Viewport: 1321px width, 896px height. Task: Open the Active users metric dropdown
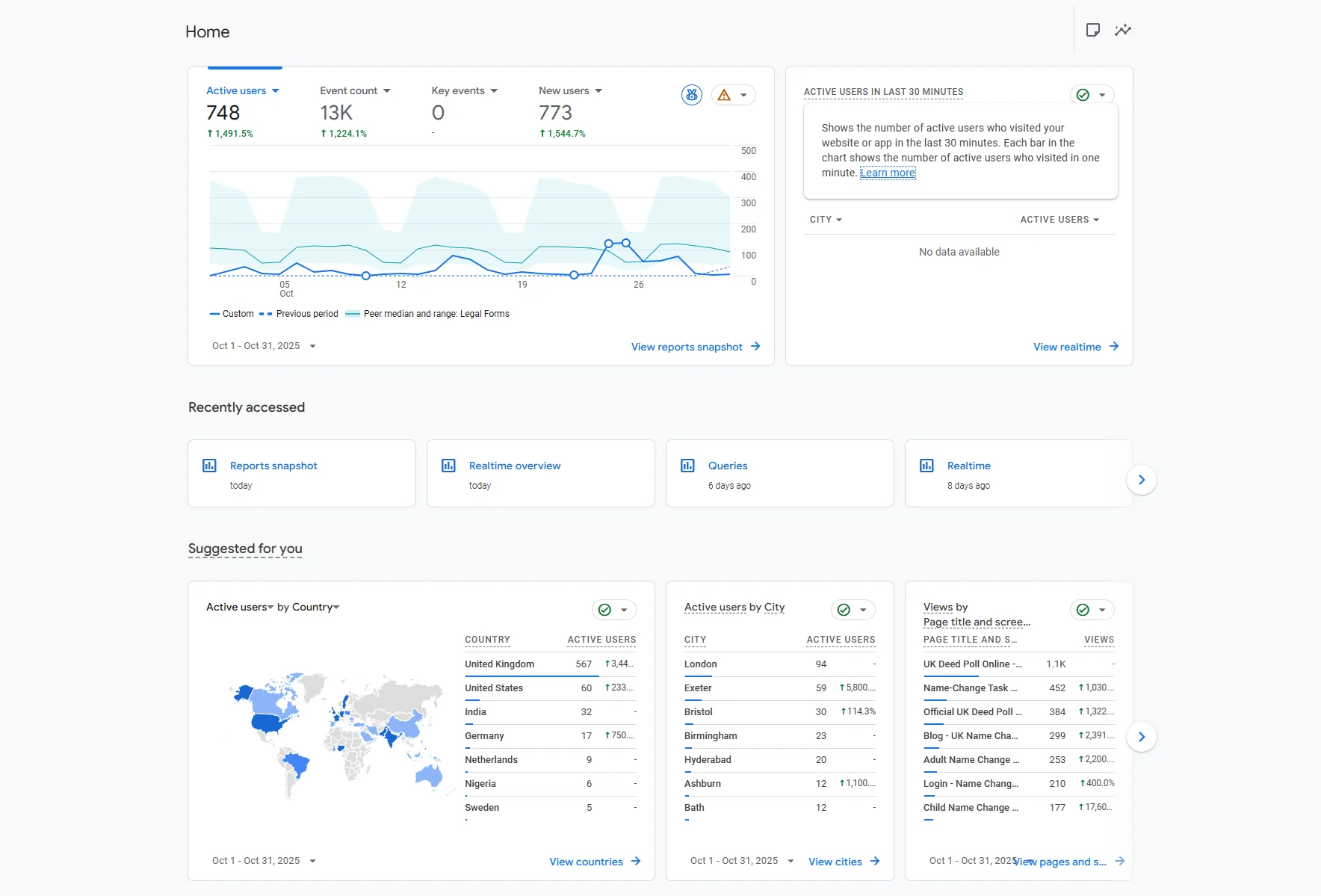click(x=276, y=90)
